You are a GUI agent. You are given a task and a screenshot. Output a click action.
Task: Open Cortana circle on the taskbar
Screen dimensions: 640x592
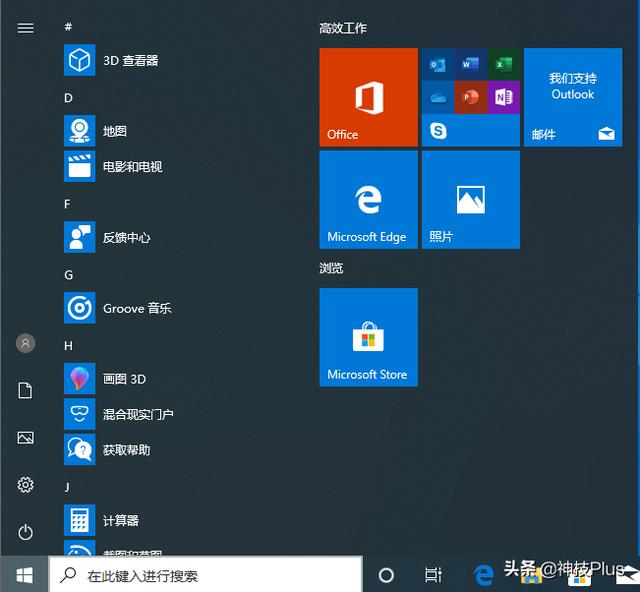tap(386, 575)
